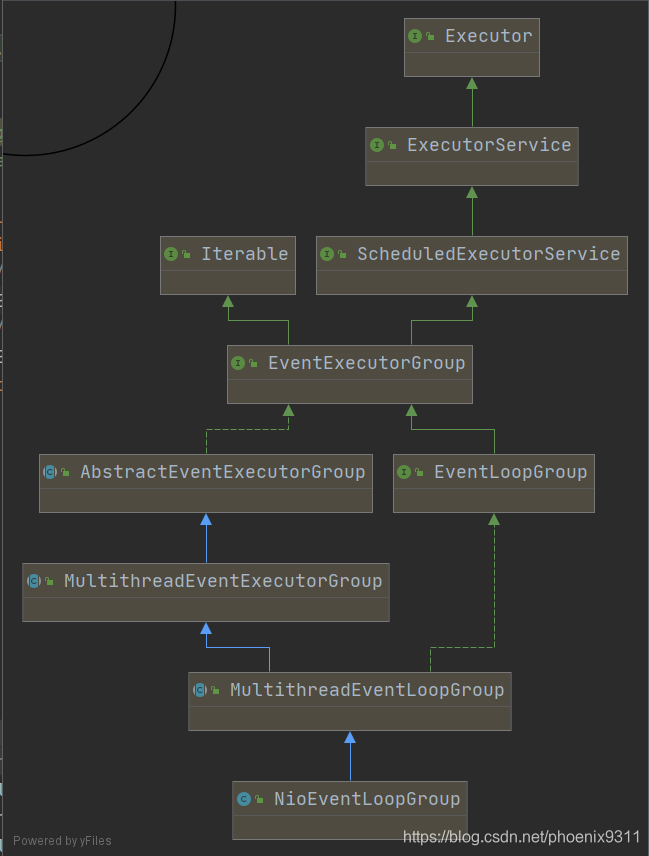Click the public visibility lock icon of Executor

pos(431,37)
